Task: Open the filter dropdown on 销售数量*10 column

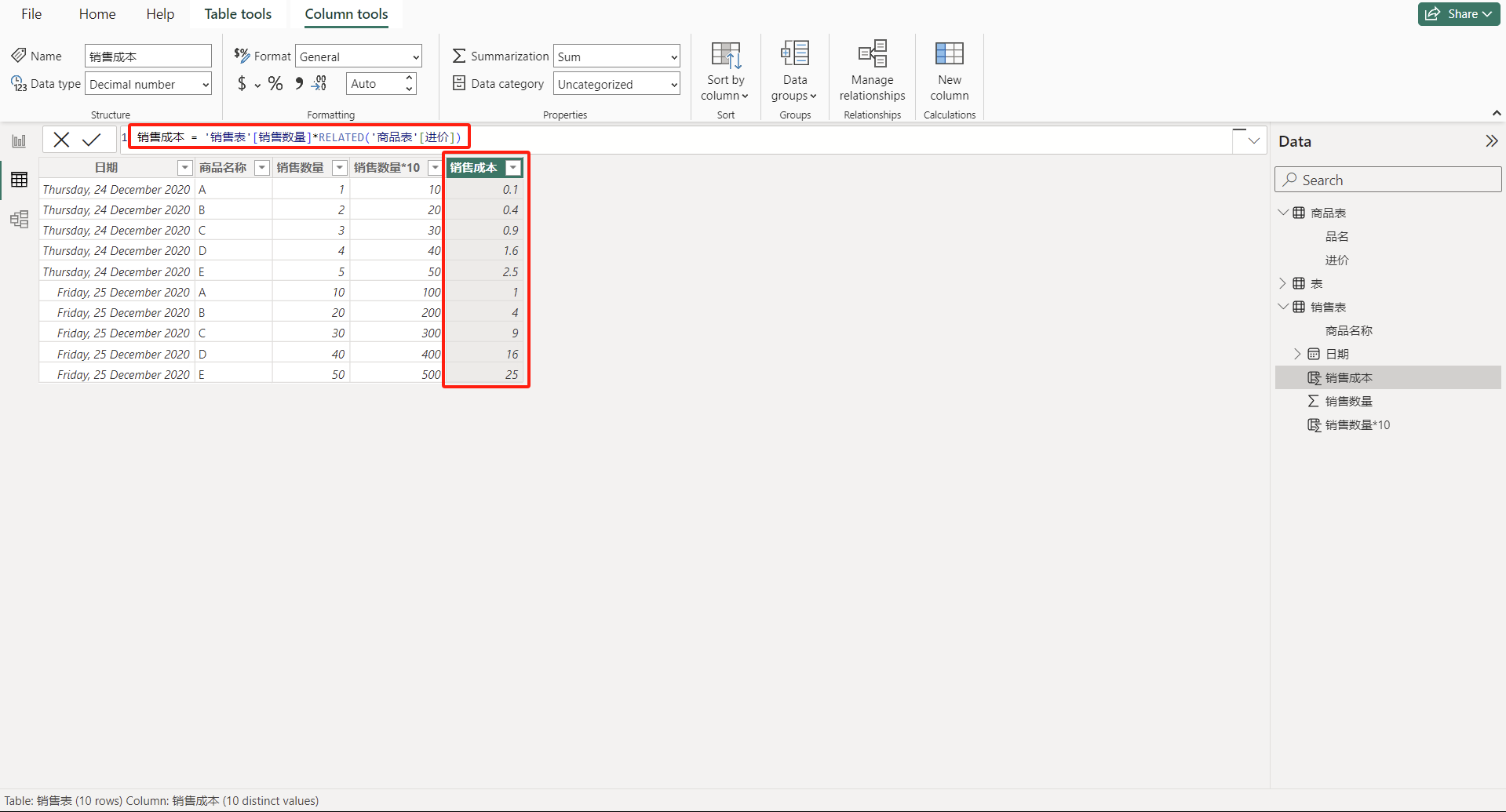Action: (x=435, y=167)
